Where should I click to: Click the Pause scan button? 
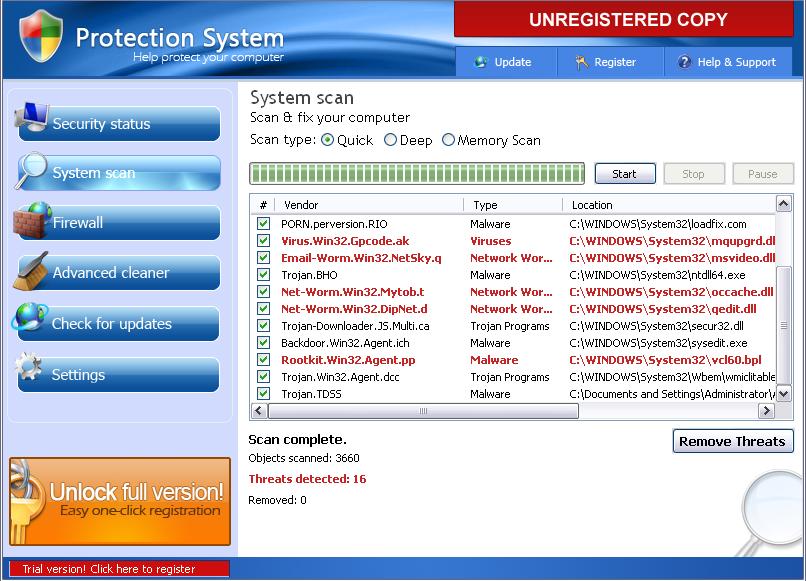[x=763, y=174]
